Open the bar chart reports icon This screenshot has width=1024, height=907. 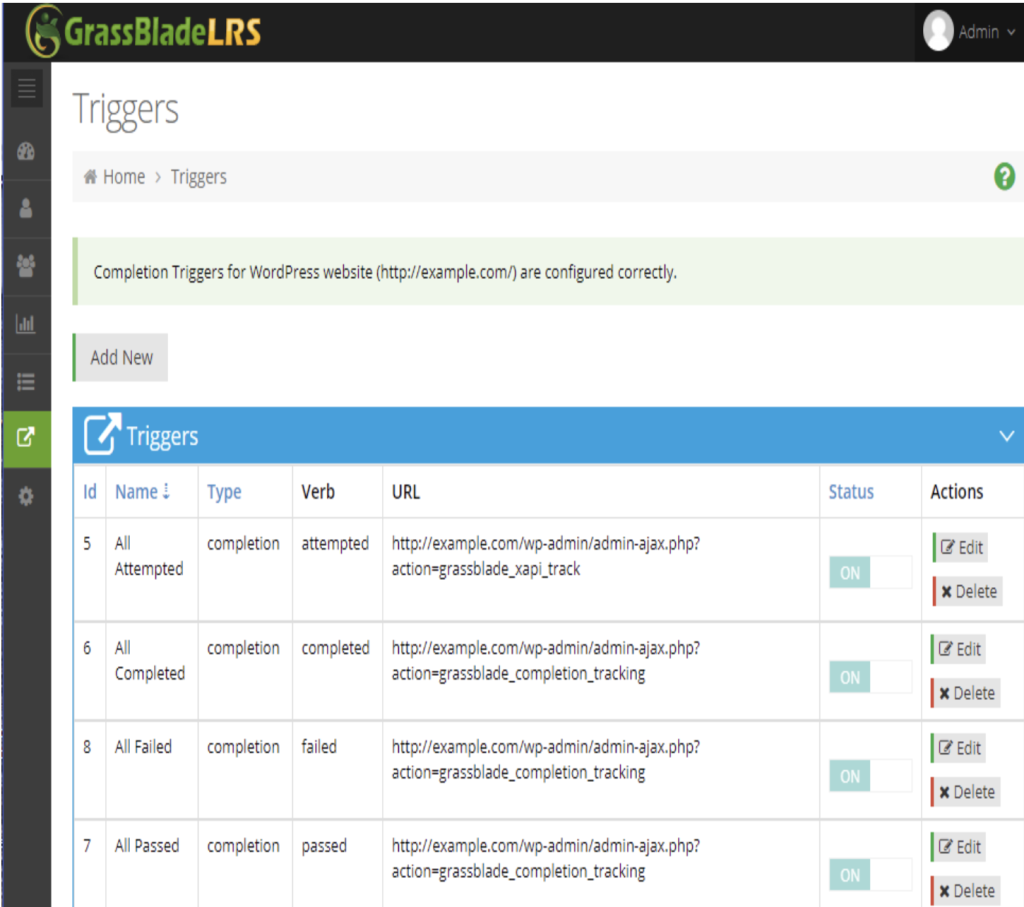26,324
